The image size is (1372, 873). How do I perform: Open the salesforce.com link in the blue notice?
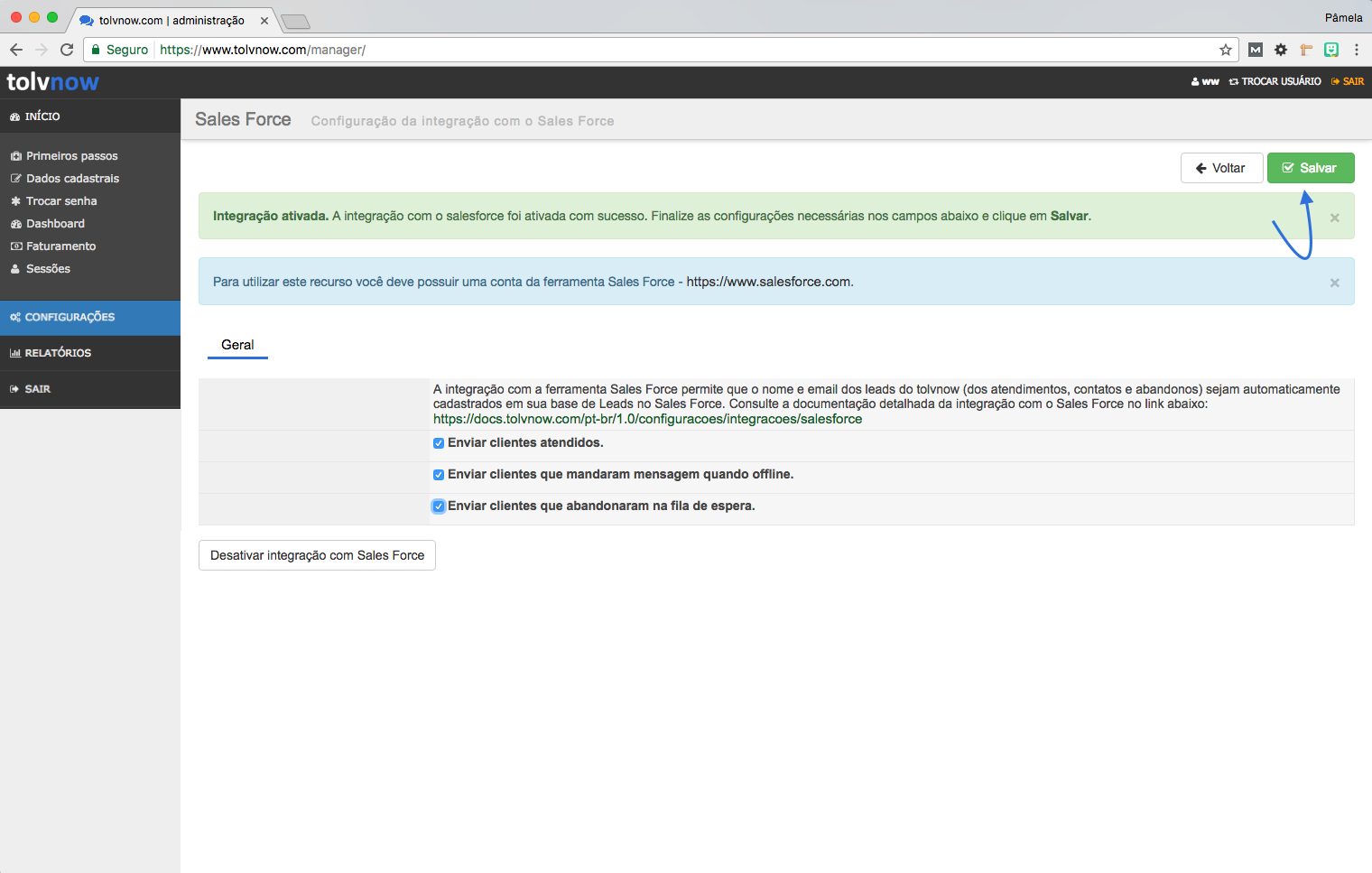(x=768, y=282)
